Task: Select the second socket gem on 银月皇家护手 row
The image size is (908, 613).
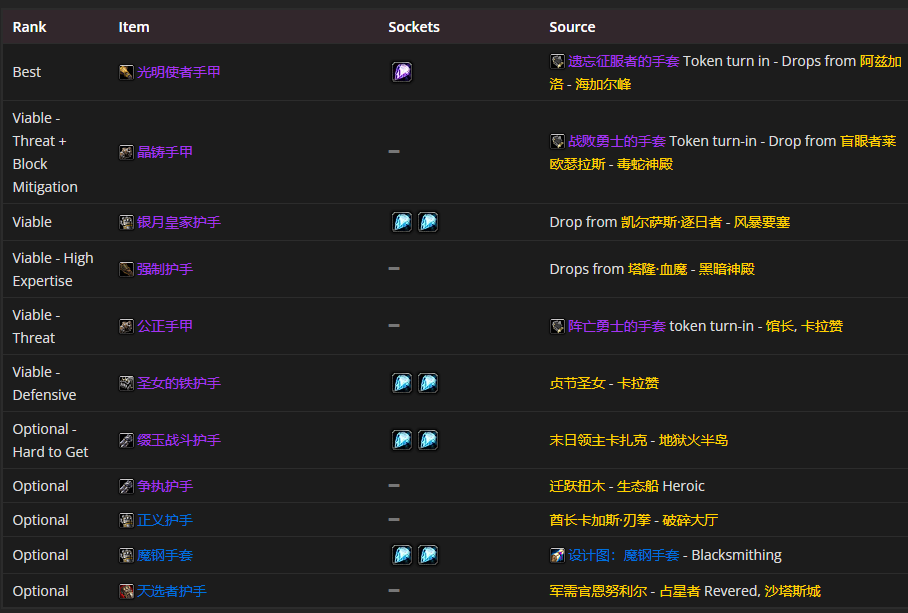Action: [428, 222]
